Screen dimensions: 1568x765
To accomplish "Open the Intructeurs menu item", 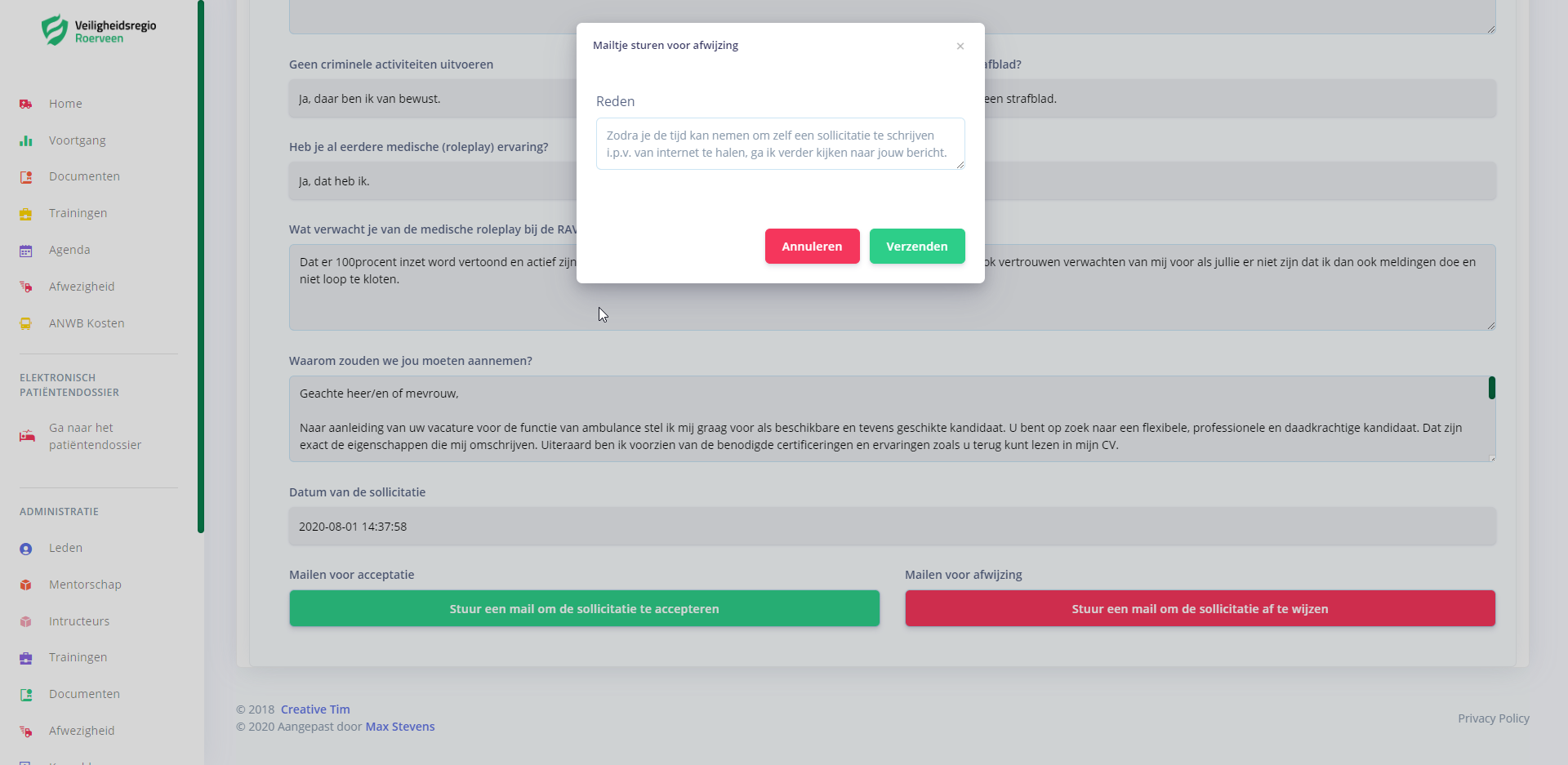I will tap(78, 621).
